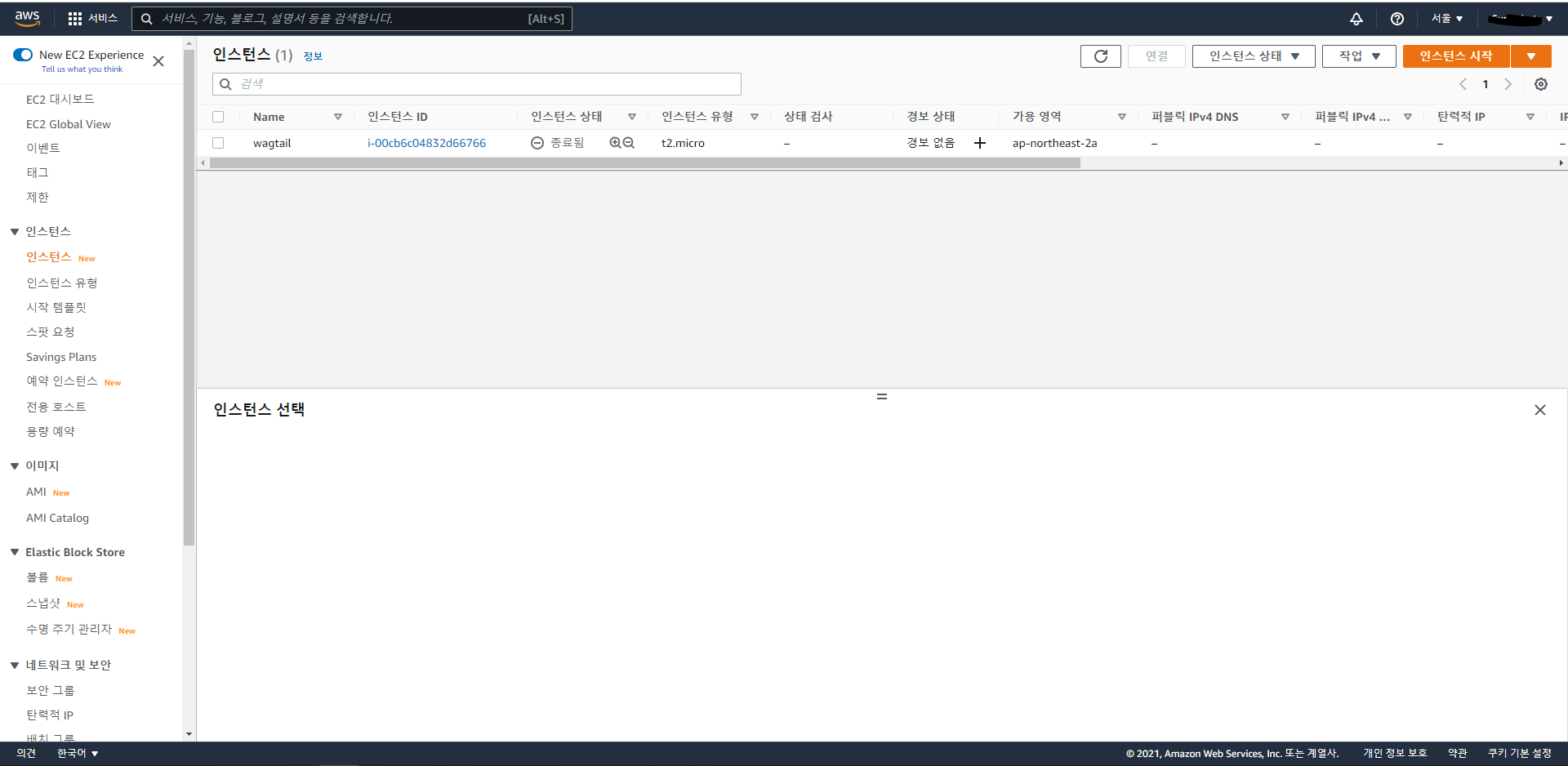Open 보안 그룹 in sidebar
1568x766 pixels.
(51, 690)
